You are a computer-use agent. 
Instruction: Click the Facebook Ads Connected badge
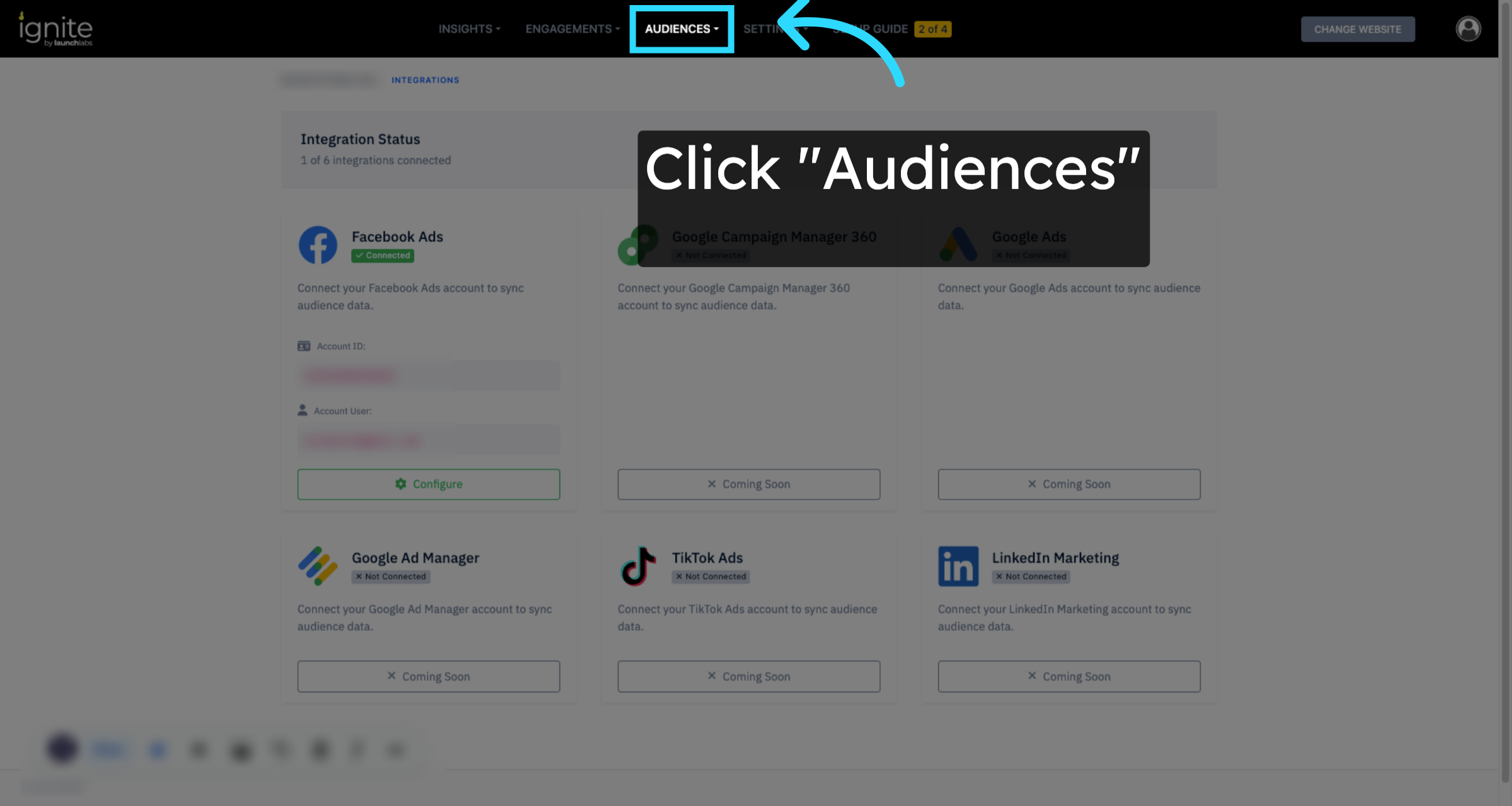(x=383, y=256)
